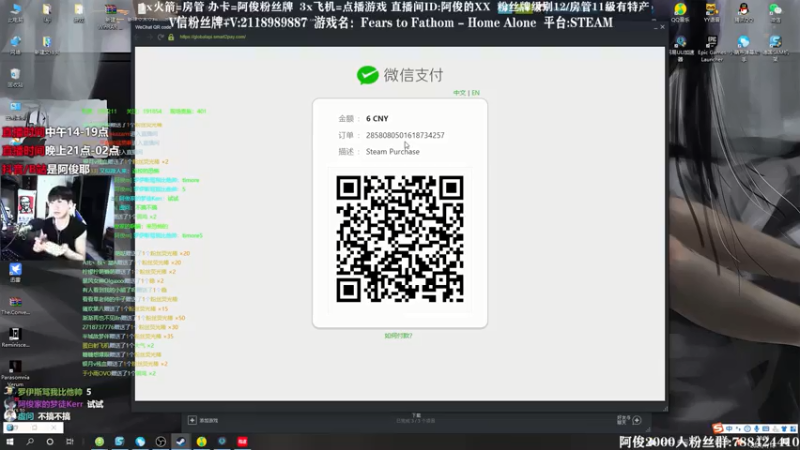Switch payment page language to 中文
800x450 pixels.
[x=459, y=93]
